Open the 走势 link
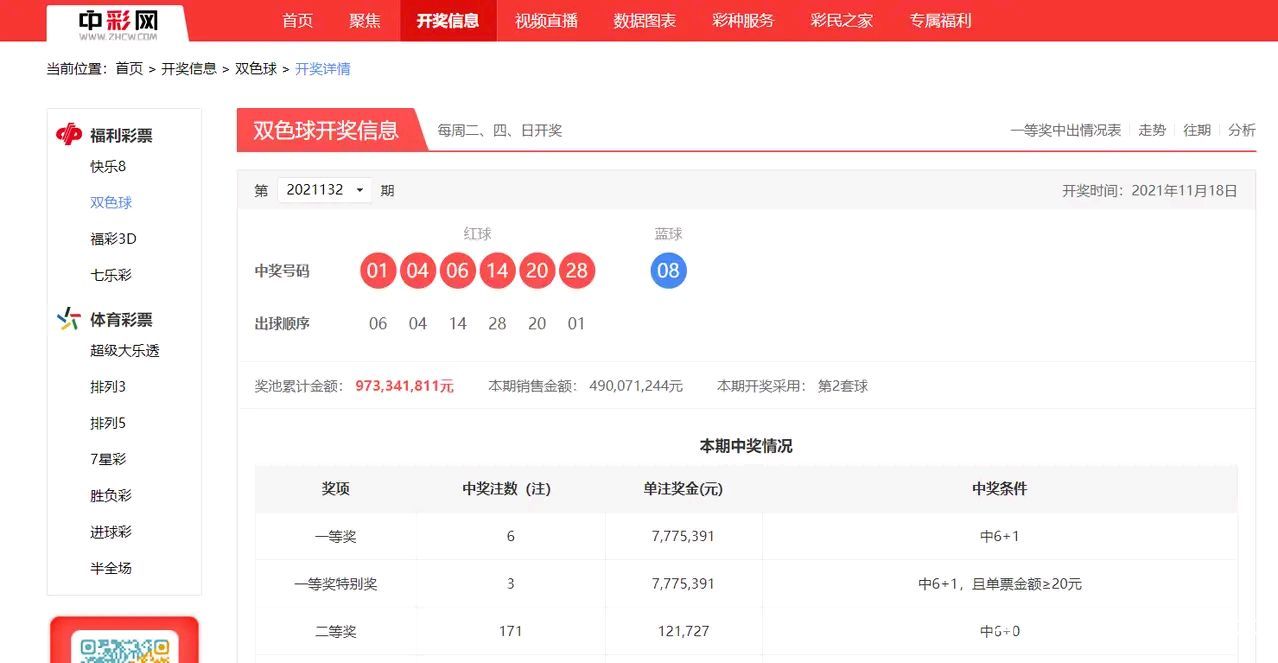 [x=1152, y=130]
